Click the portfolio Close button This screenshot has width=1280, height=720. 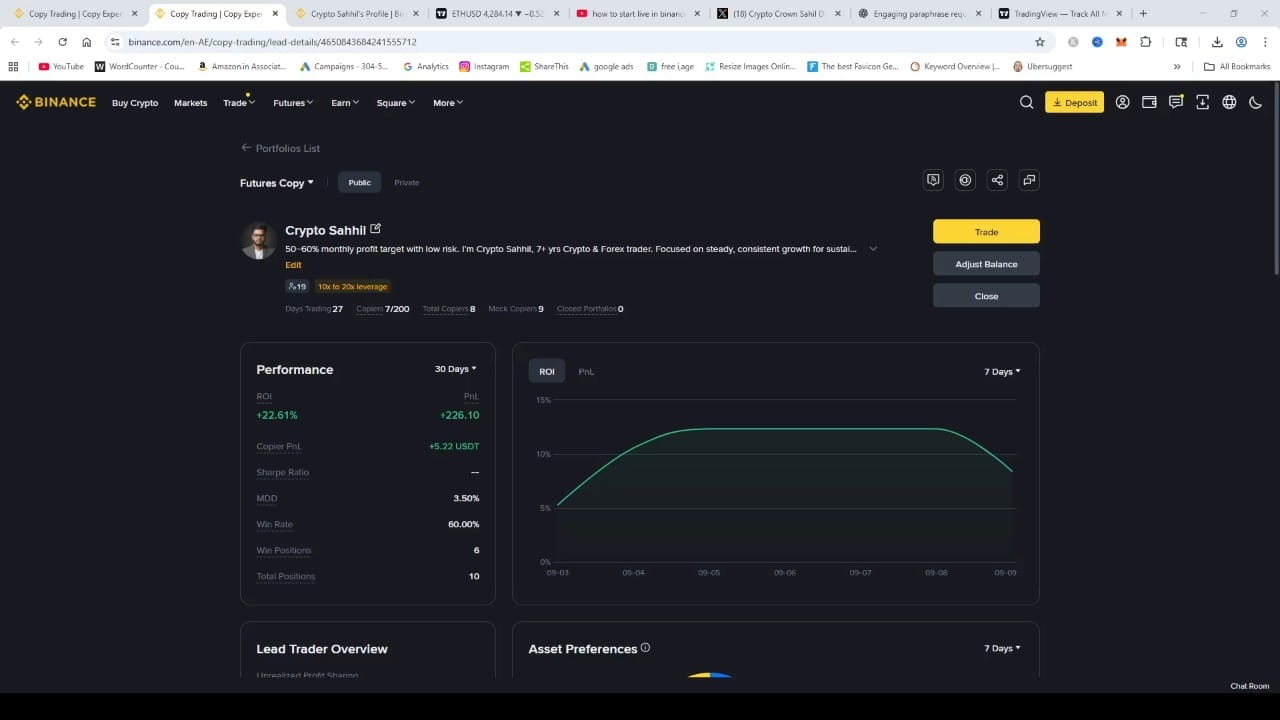[986, 295]
